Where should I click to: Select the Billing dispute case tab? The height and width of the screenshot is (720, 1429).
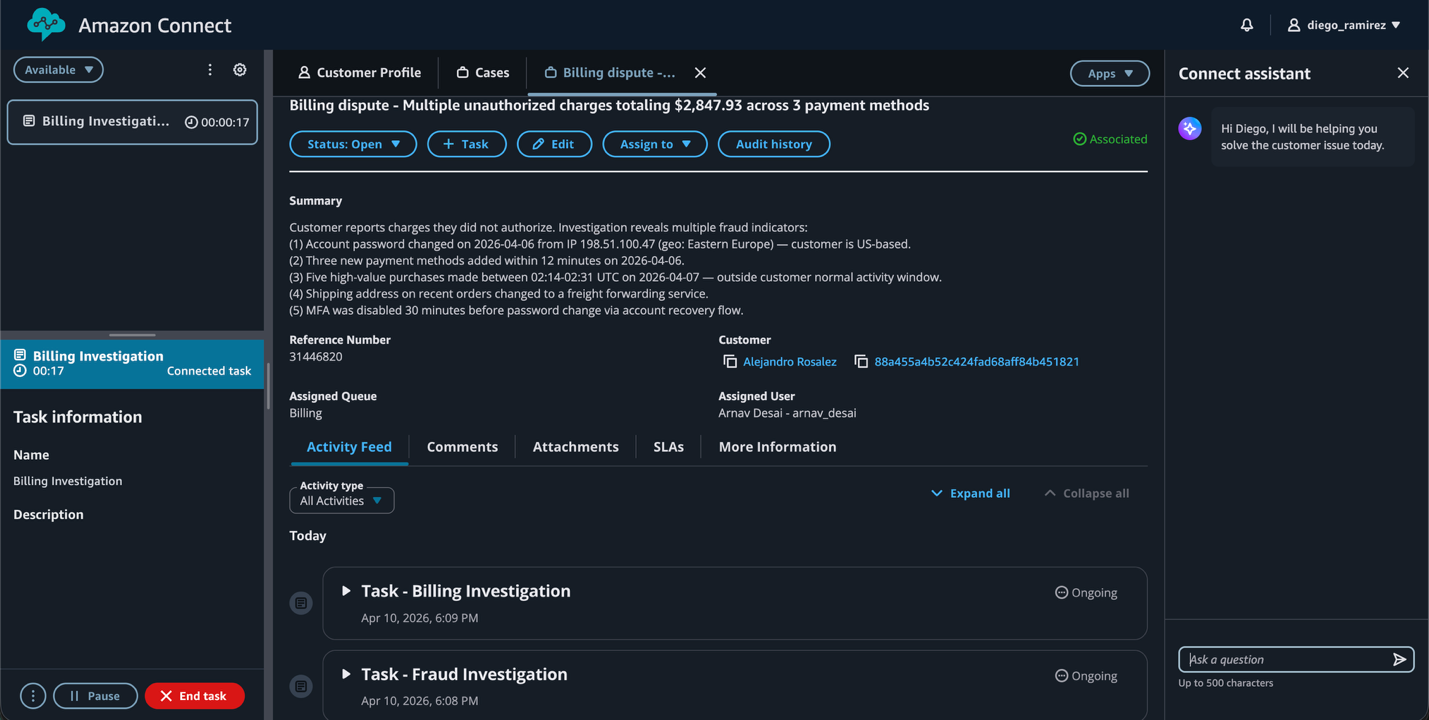pos(610,73)
